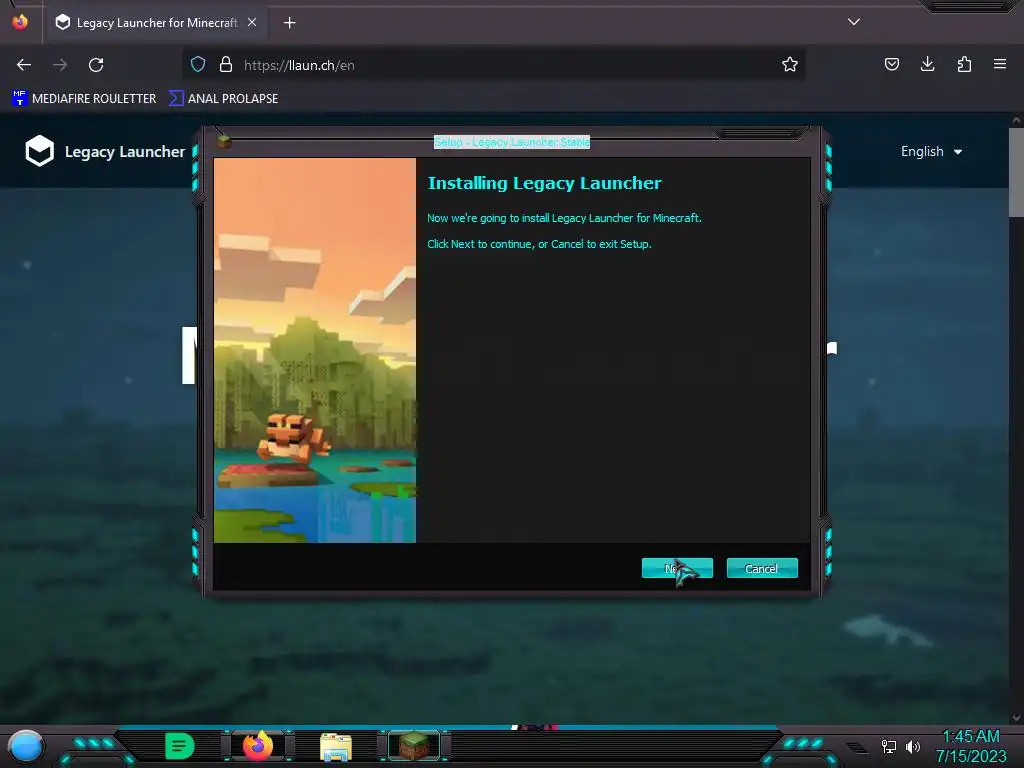Open green chat app in taskbar
Image resolution: width=1024 pixels, height=768 pixels.
180,746
